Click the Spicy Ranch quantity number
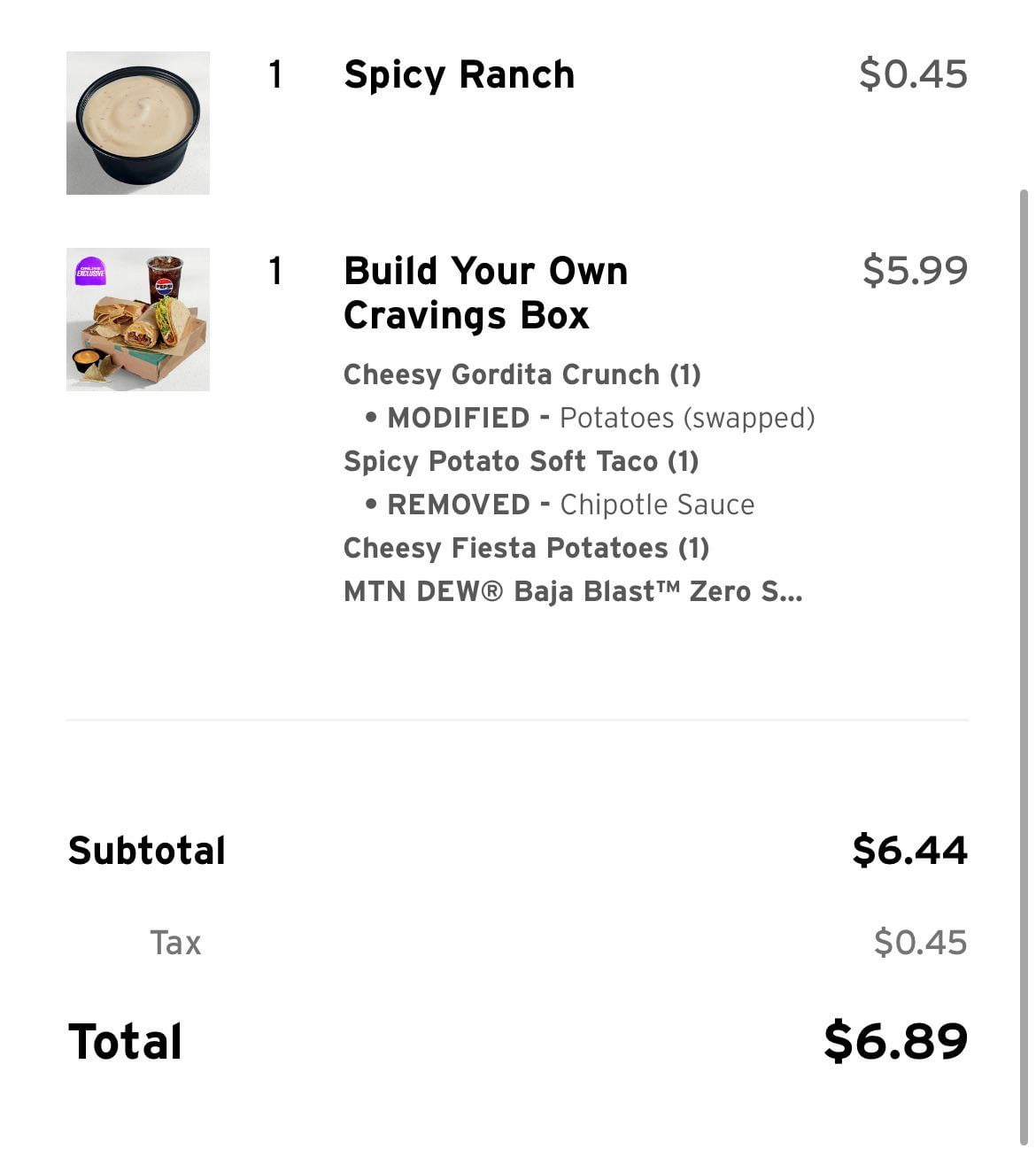 coord(275,74)
